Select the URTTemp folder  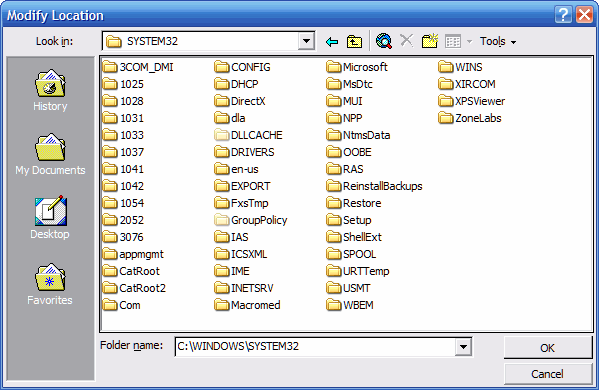click(x=358, y=271)
